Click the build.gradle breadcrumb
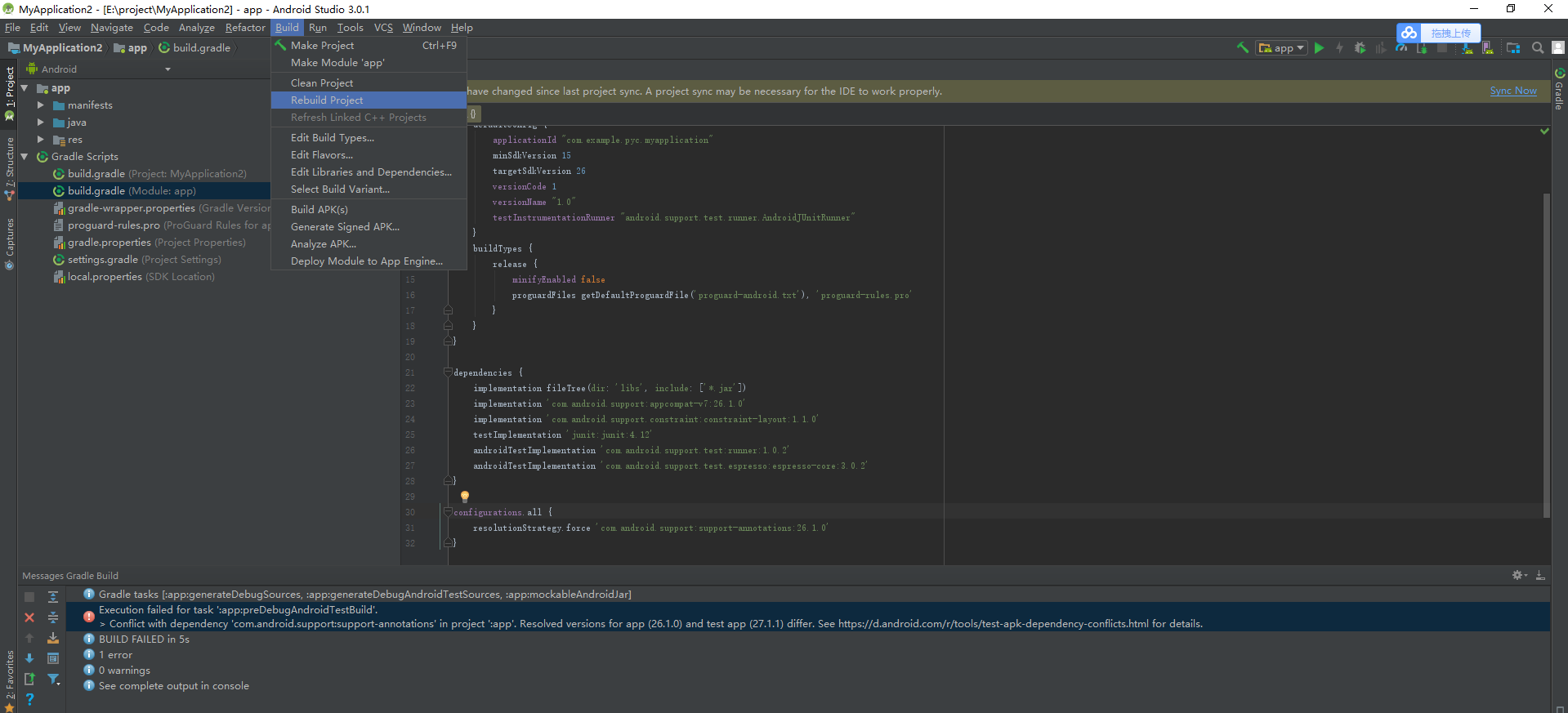The image size is (1568, 713). [x=194, y=48]
